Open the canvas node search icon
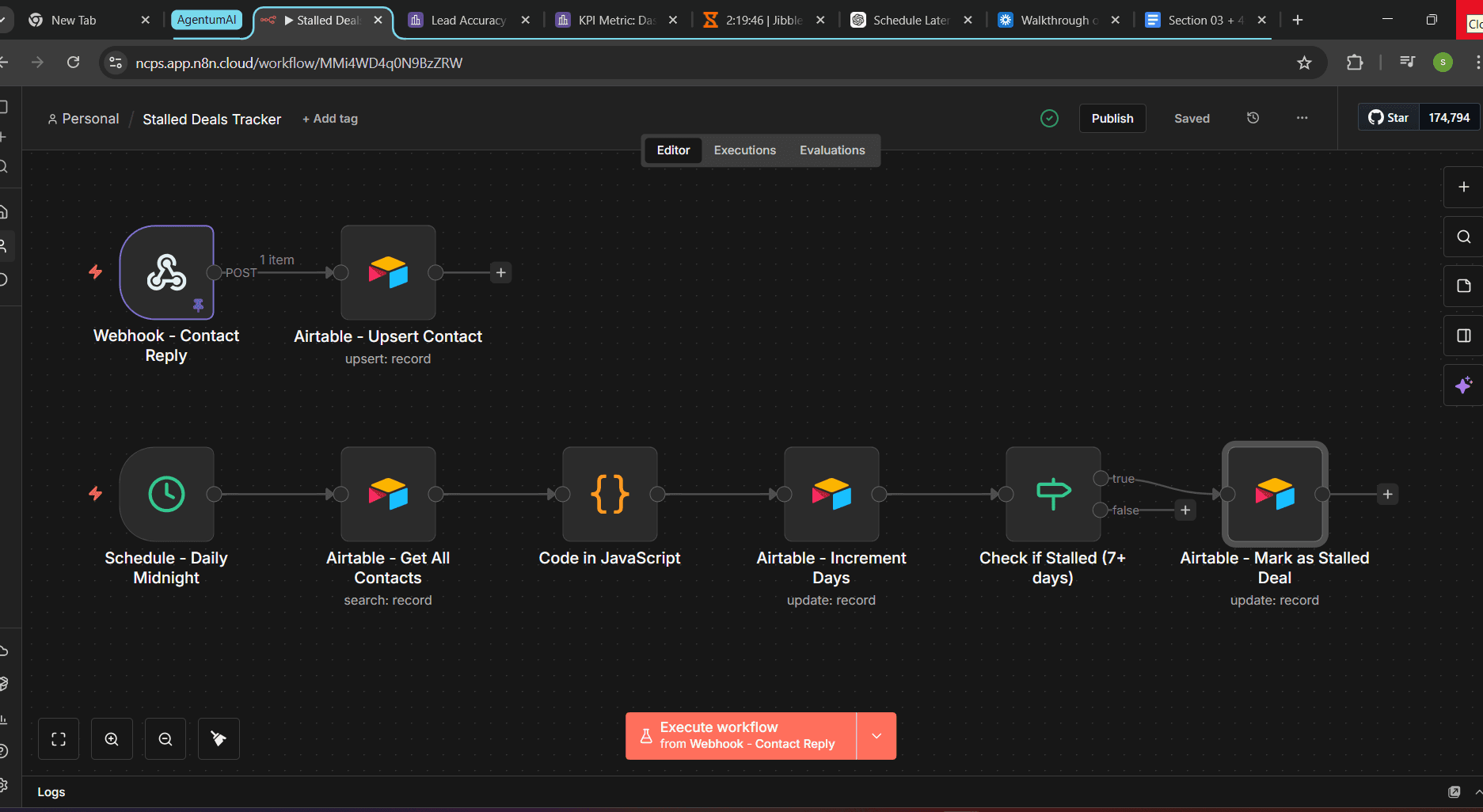Image resolution: width=1483 pixels, height=812 pixels. coord(1463,237)
